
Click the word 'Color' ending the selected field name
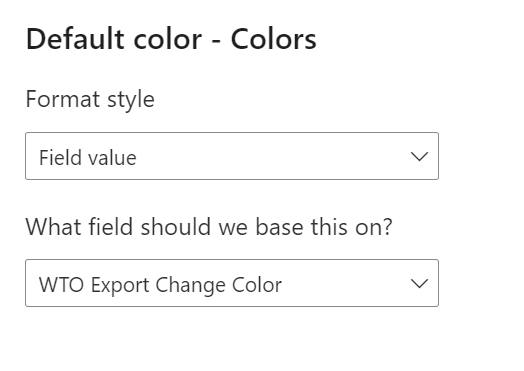[x=257, y=285]
